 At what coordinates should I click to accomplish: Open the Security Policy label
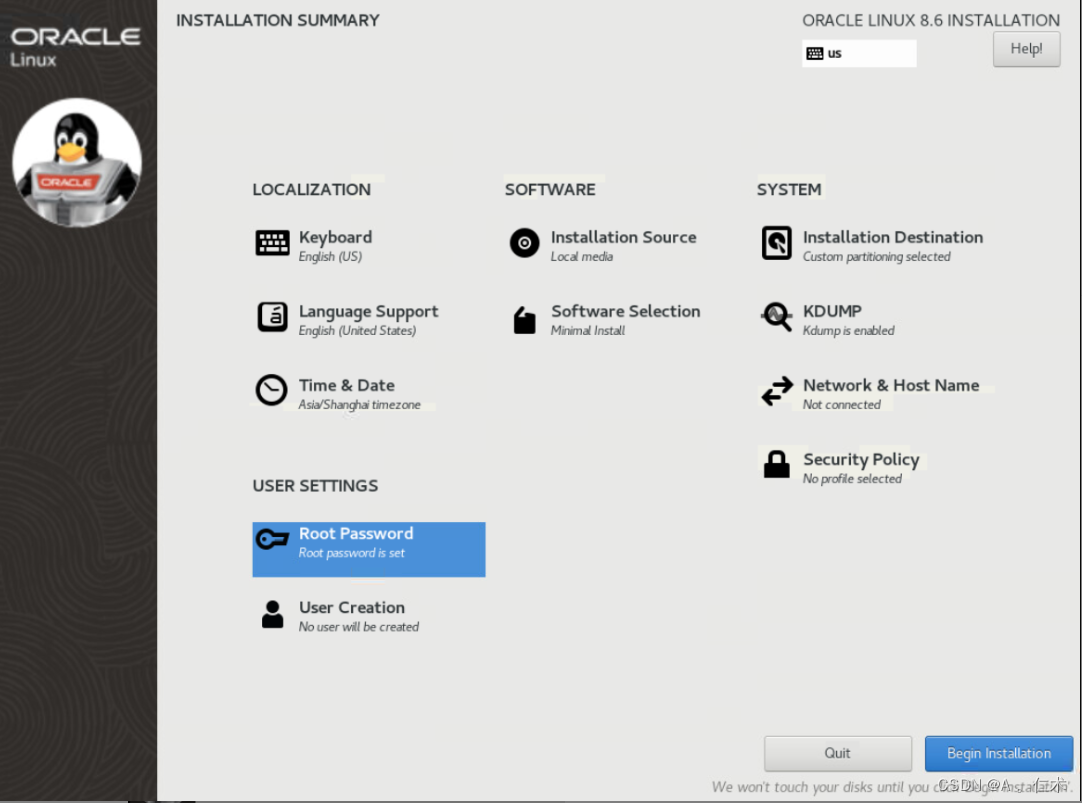click(861, 459)
